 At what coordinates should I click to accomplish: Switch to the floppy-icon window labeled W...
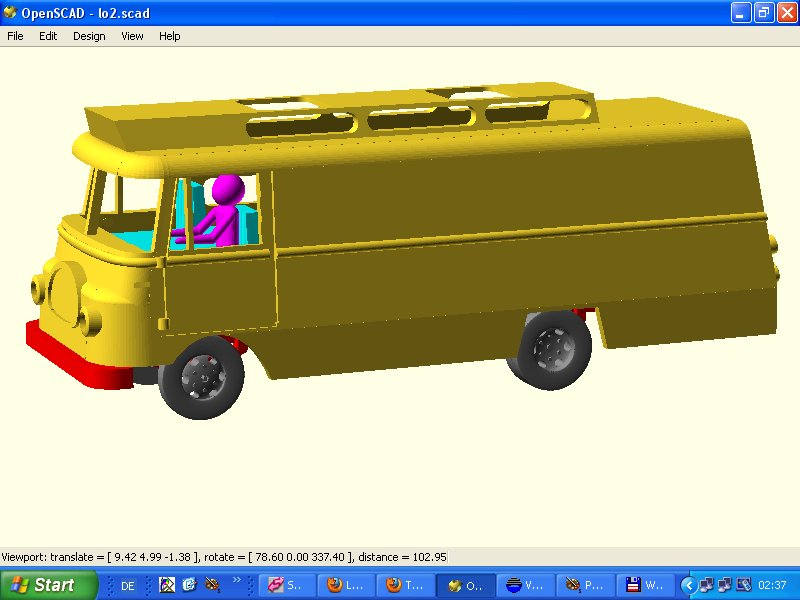(644, 586)
